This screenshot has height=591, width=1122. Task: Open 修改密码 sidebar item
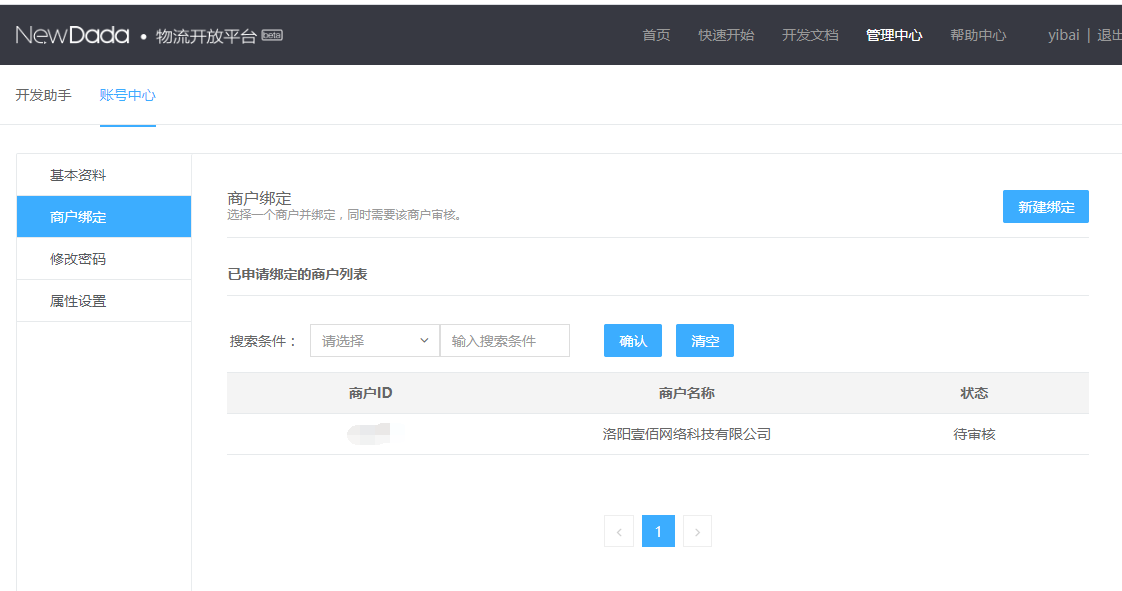[78, 259]
